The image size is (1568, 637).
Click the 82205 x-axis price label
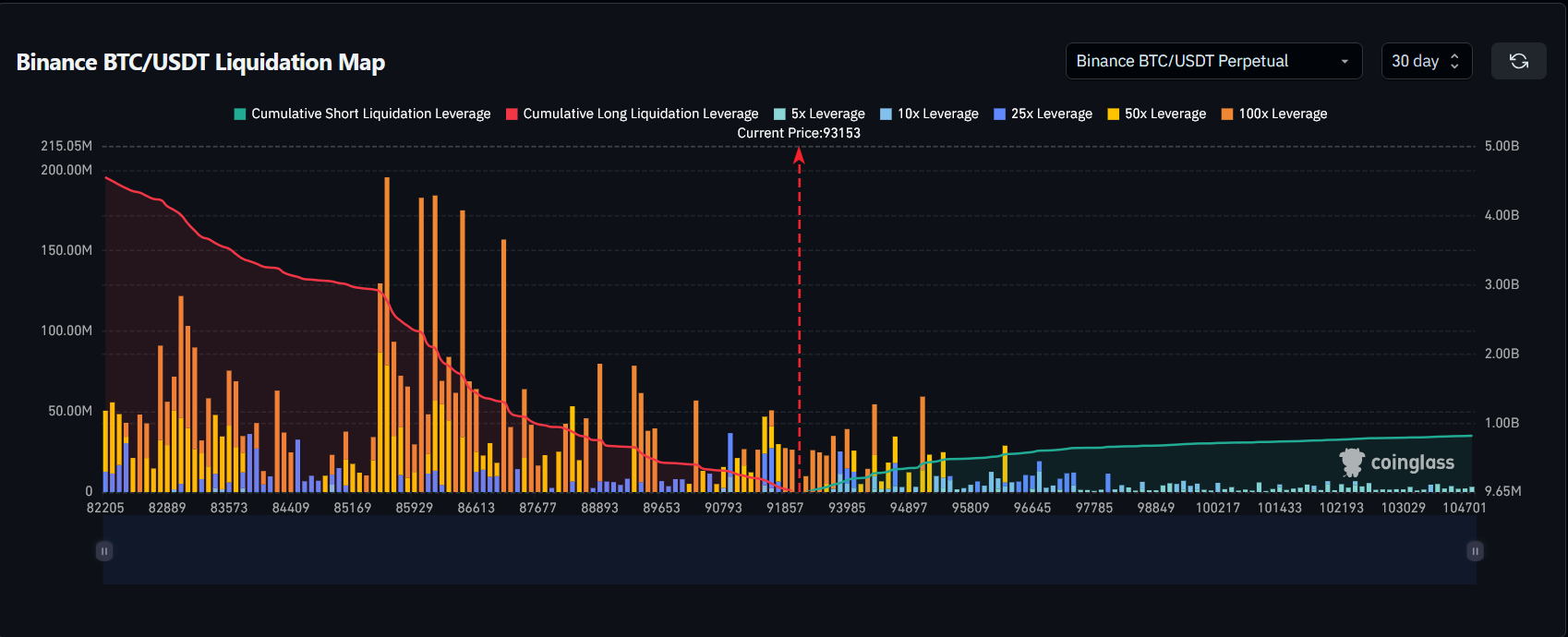(x=105, y=508)
